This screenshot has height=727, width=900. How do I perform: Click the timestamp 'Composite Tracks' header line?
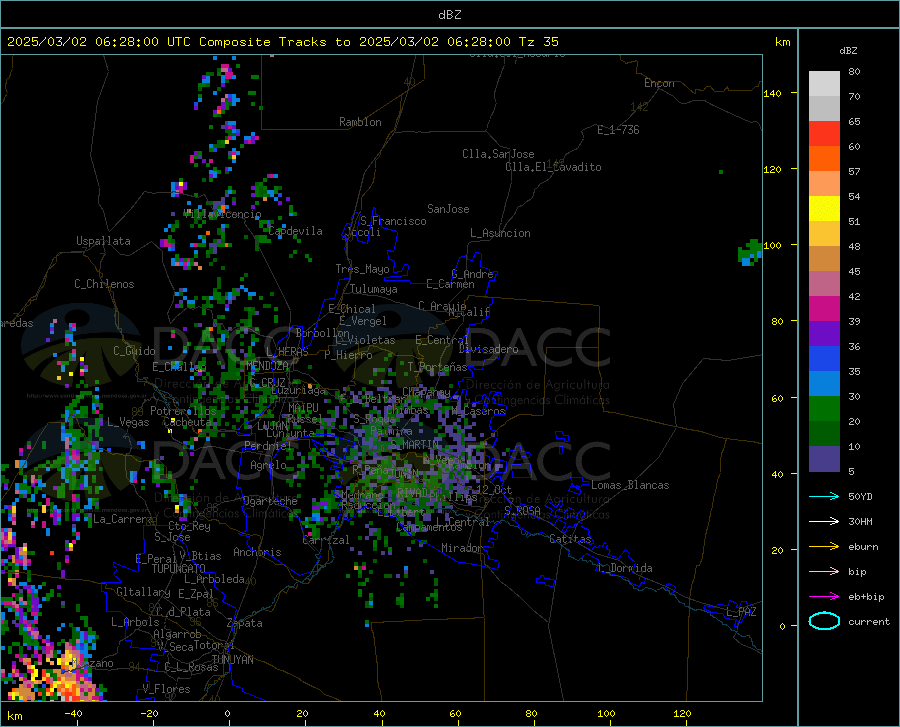[283, 42]
